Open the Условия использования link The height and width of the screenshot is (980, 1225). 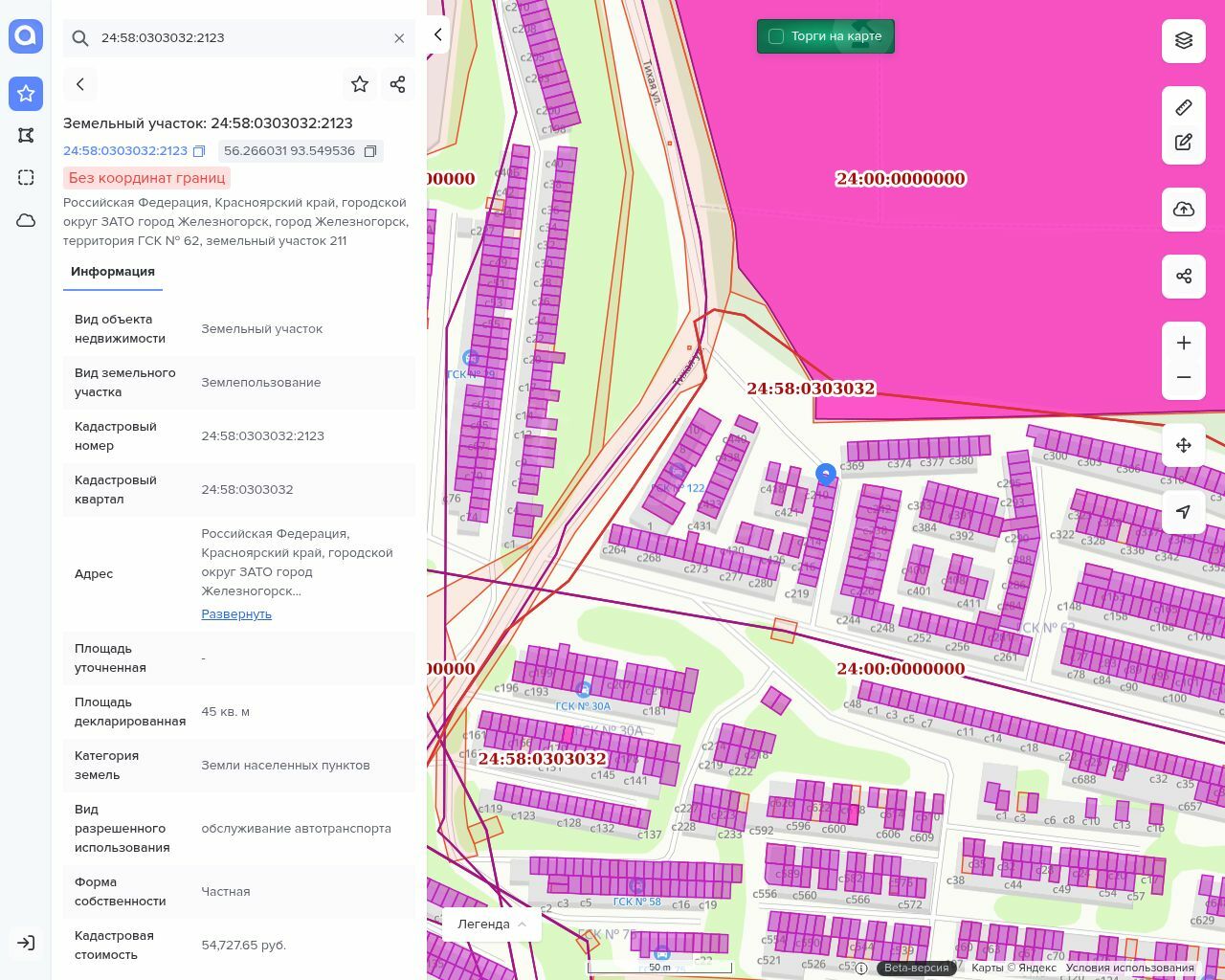pyautogui.click(x=1129, y=968)
